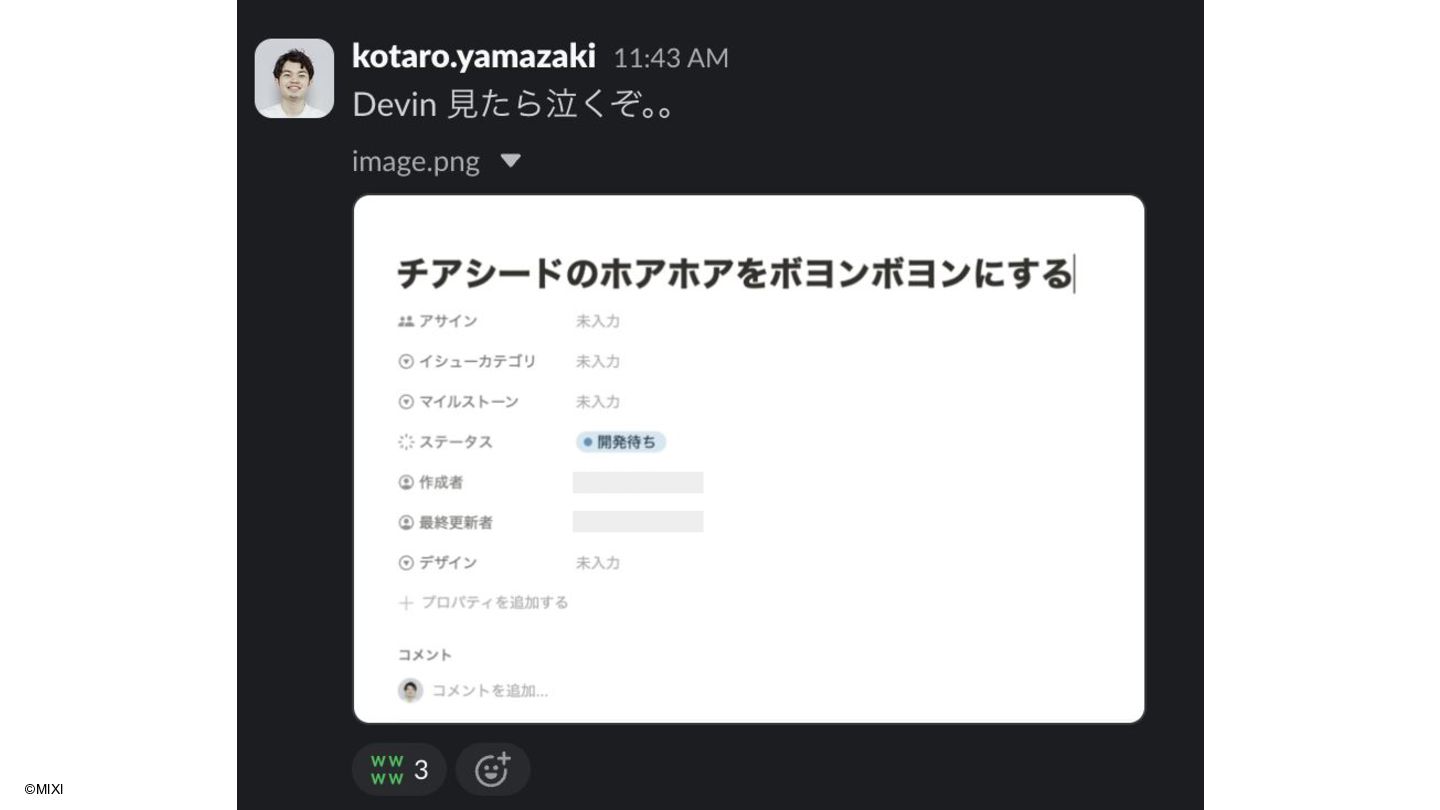Open the マイルストーン 未入力 value field
This screenshot has width=1440, height=810.
(598, 402)
